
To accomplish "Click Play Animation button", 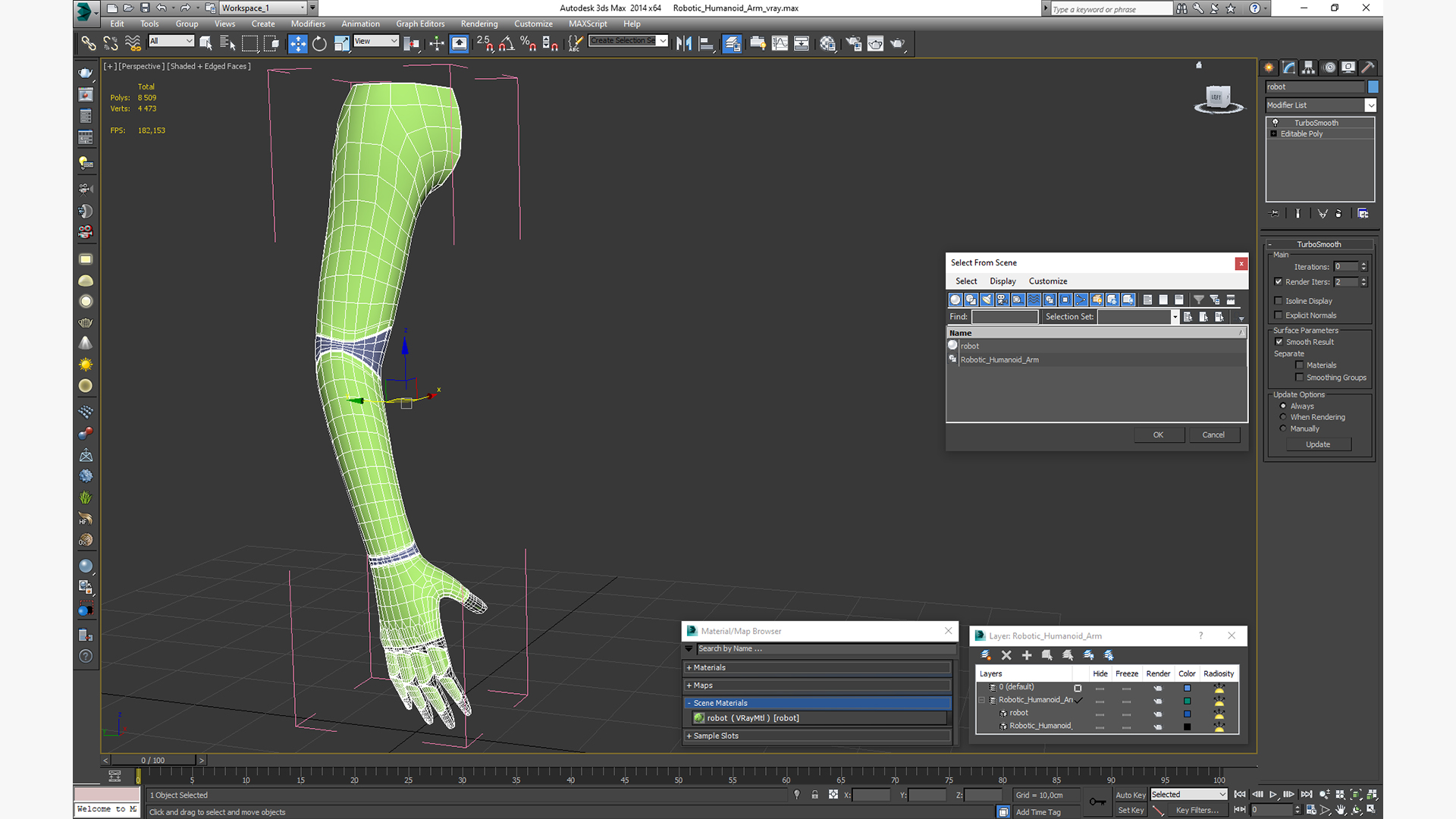I will click(1273, 795).
